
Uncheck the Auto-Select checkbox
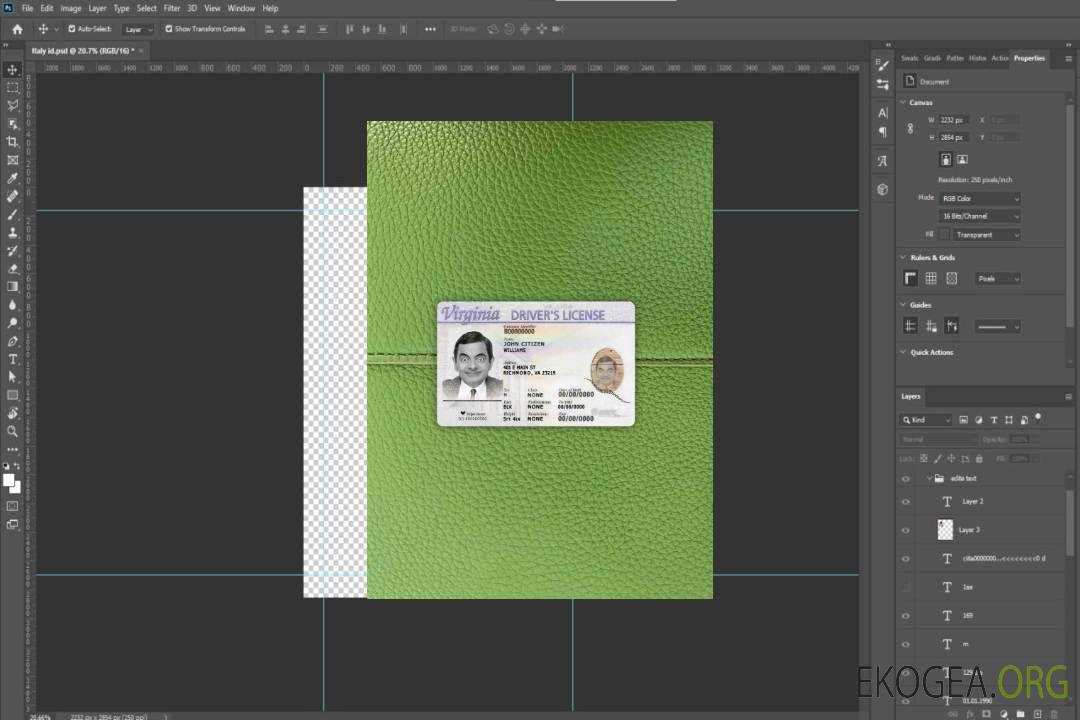point(72,29)
